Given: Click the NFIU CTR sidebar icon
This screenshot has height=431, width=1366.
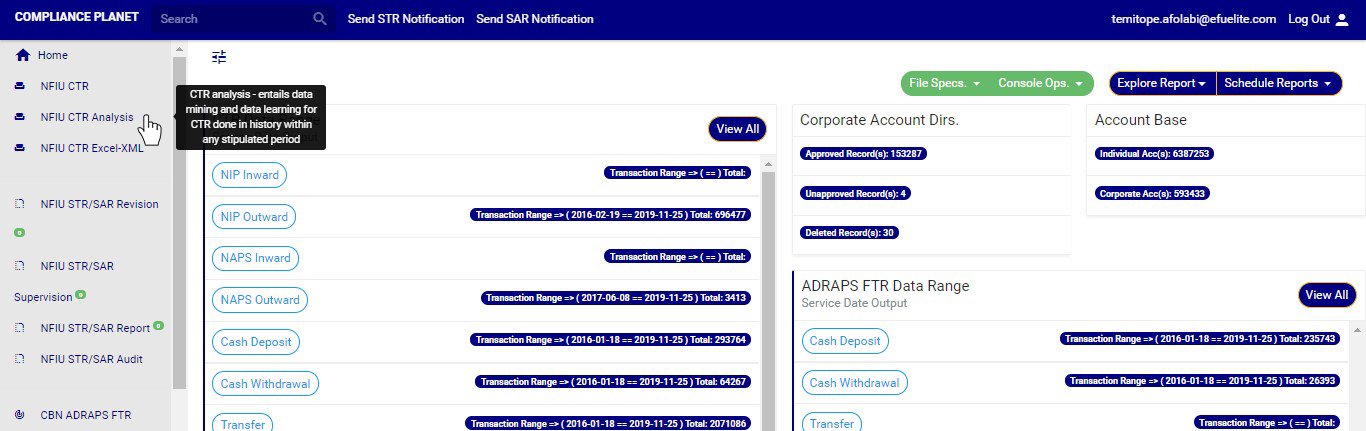Looking at the screenshot, I should tap(20, 86).
